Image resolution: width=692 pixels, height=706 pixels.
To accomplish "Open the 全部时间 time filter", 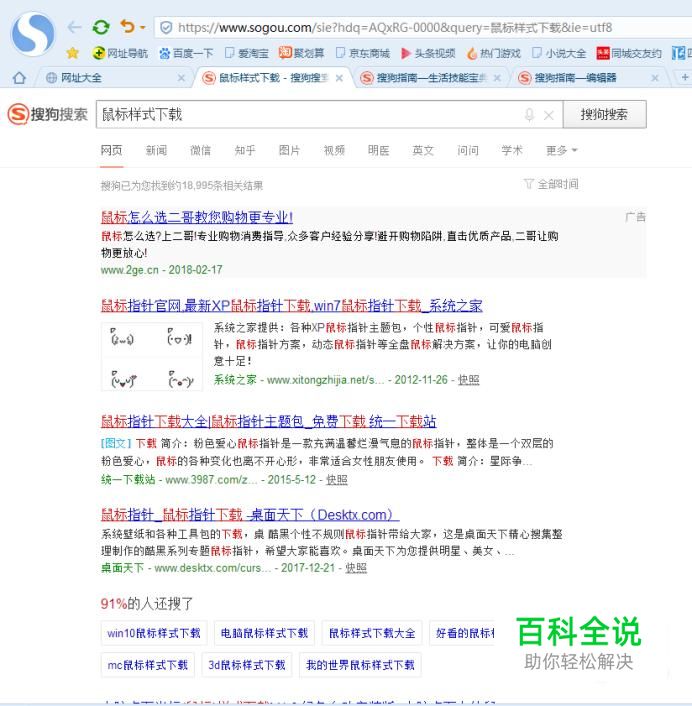I will tap(551, 184).
